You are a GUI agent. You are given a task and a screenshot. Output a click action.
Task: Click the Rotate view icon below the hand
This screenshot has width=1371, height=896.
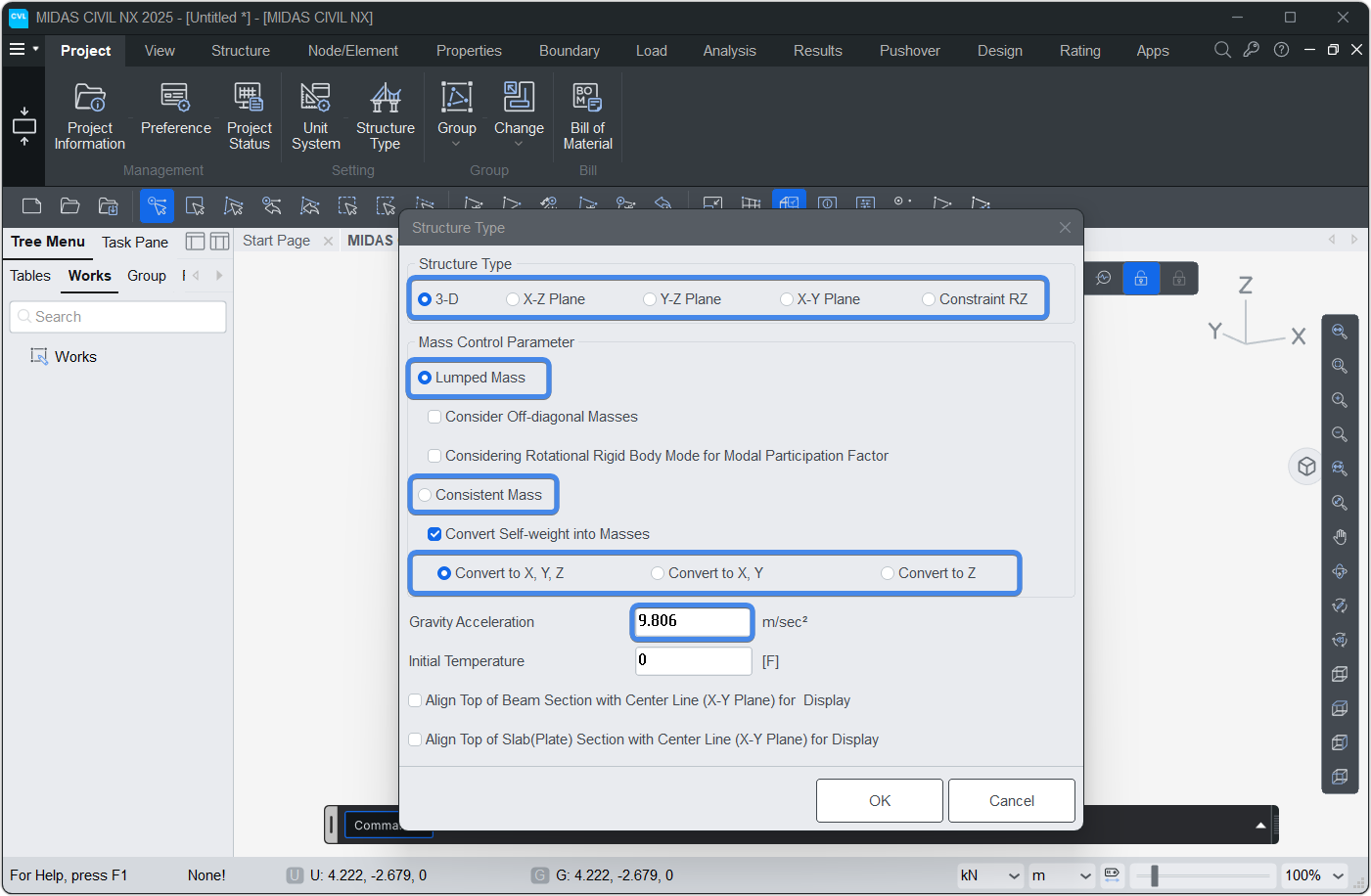pos(1340,571)
